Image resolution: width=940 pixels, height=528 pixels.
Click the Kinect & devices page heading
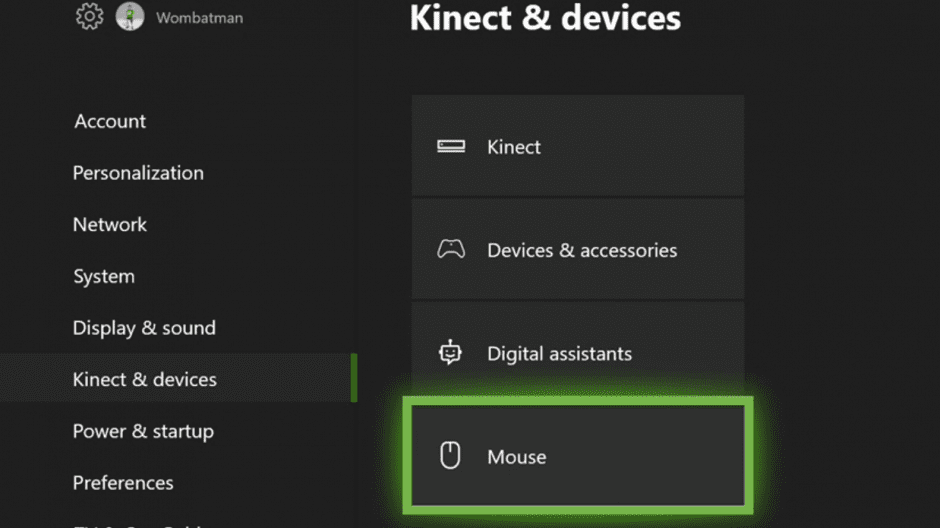click(x=545, y=17)
